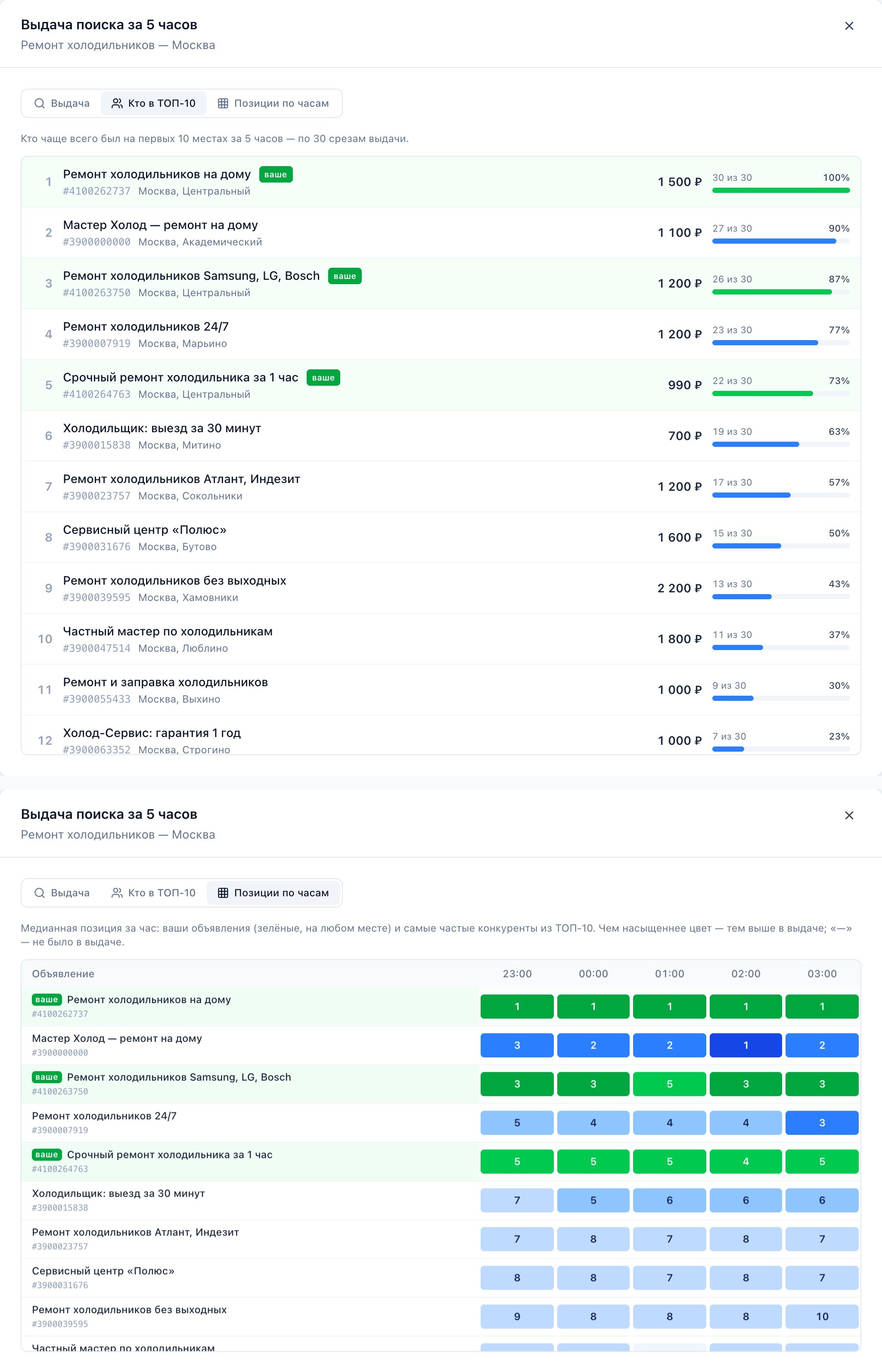Click 'ваше' badge beside Samsung, LG, Bosch in top list
882x1372 pixels.
pos(344,276)
